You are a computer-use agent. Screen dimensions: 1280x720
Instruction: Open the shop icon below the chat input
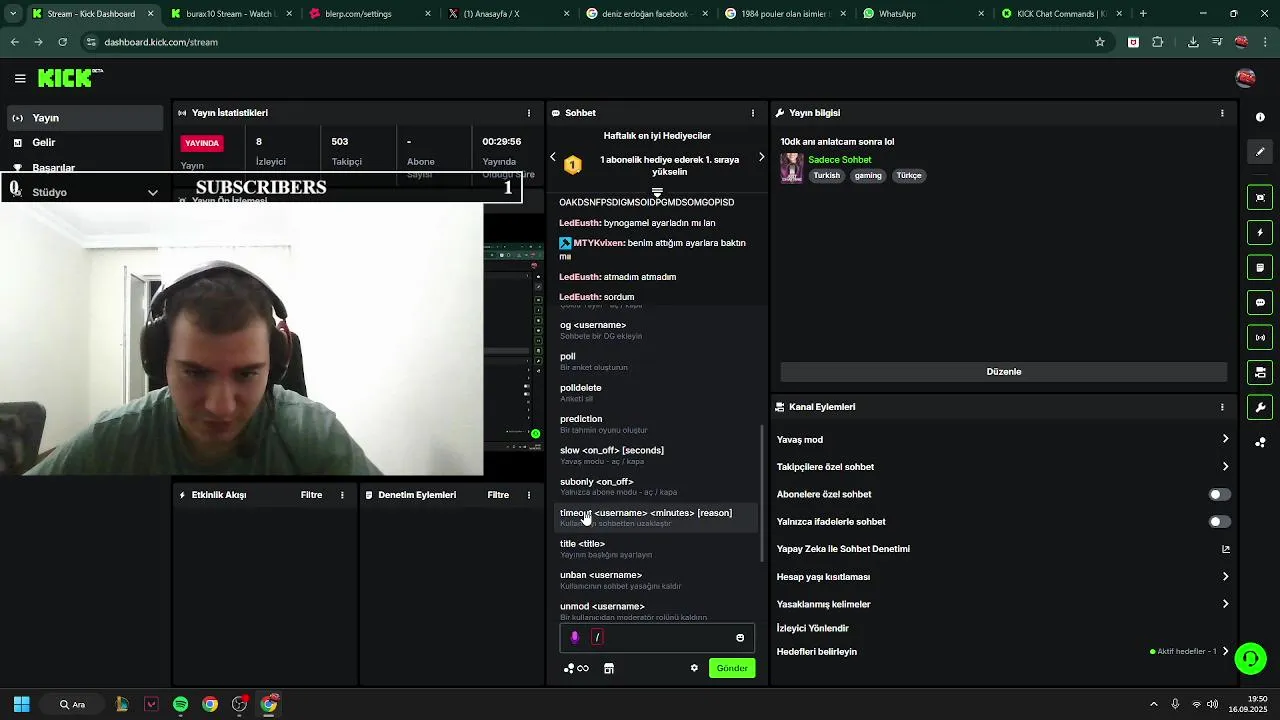coord(608,668)
